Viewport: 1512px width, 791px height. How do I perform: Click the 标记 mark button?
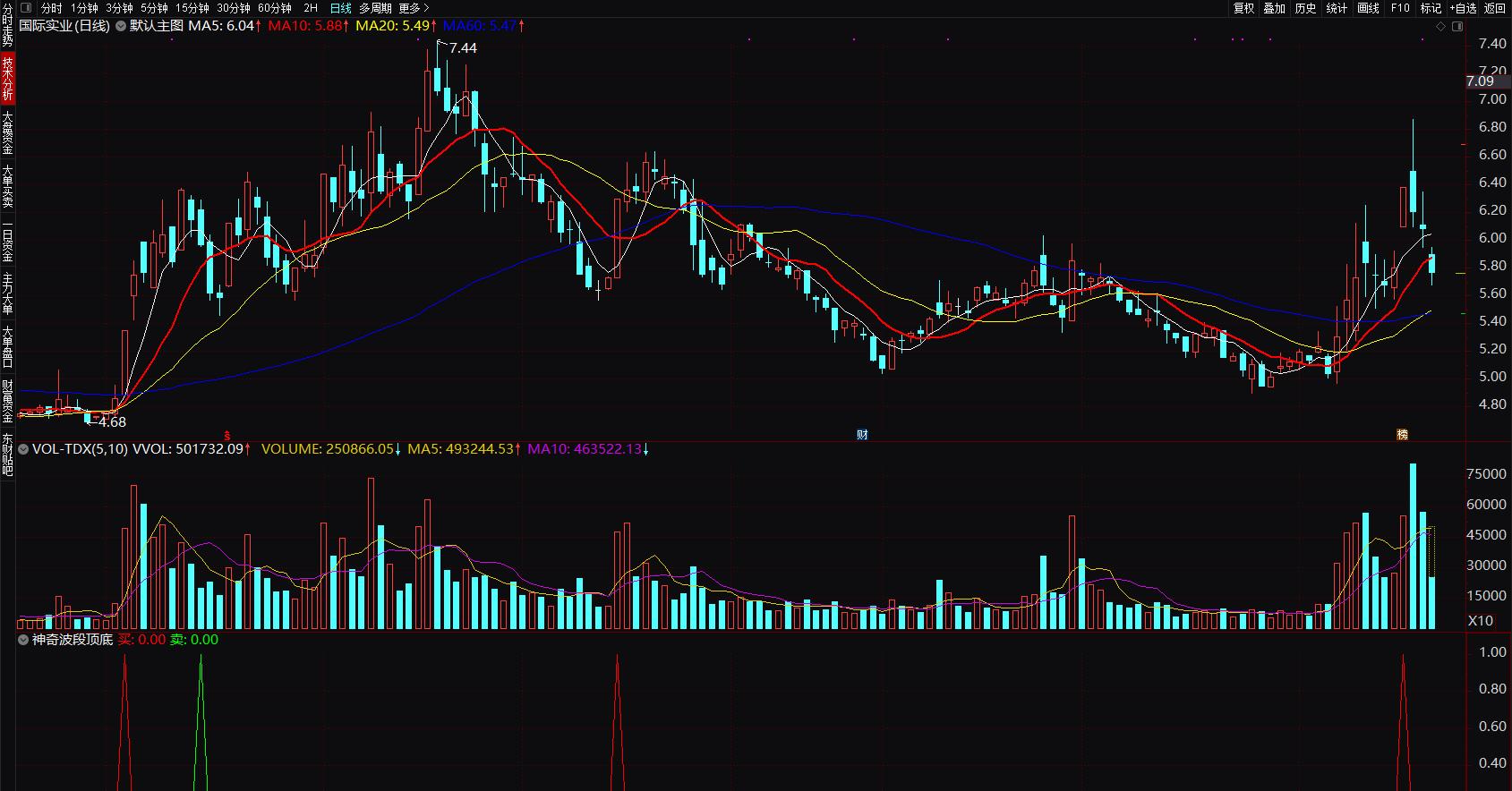point(1431,8)
